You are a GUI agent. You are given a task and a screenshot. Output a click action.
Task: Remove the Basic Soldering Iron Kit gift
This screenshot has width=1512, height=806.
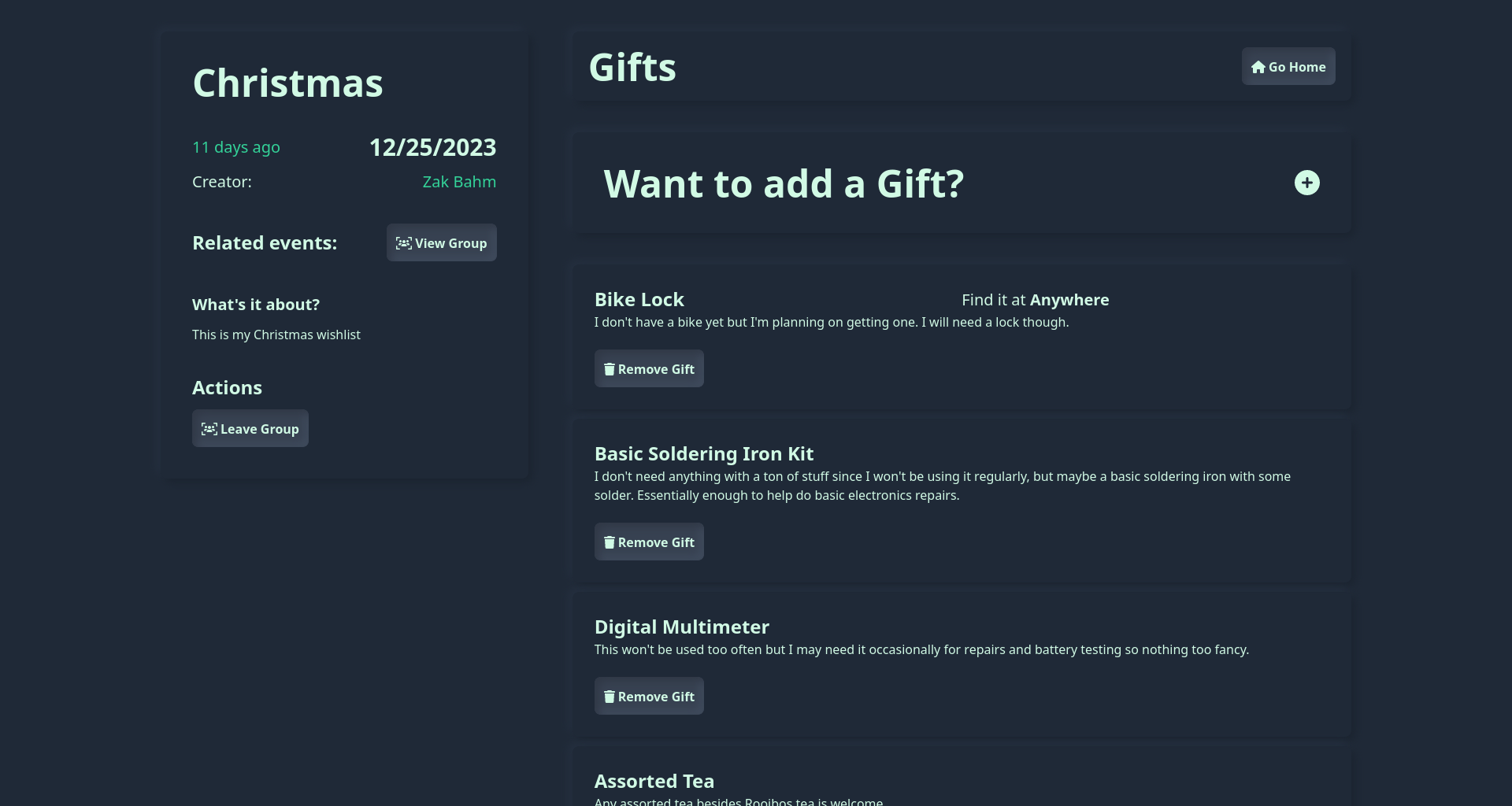point(649,542)
